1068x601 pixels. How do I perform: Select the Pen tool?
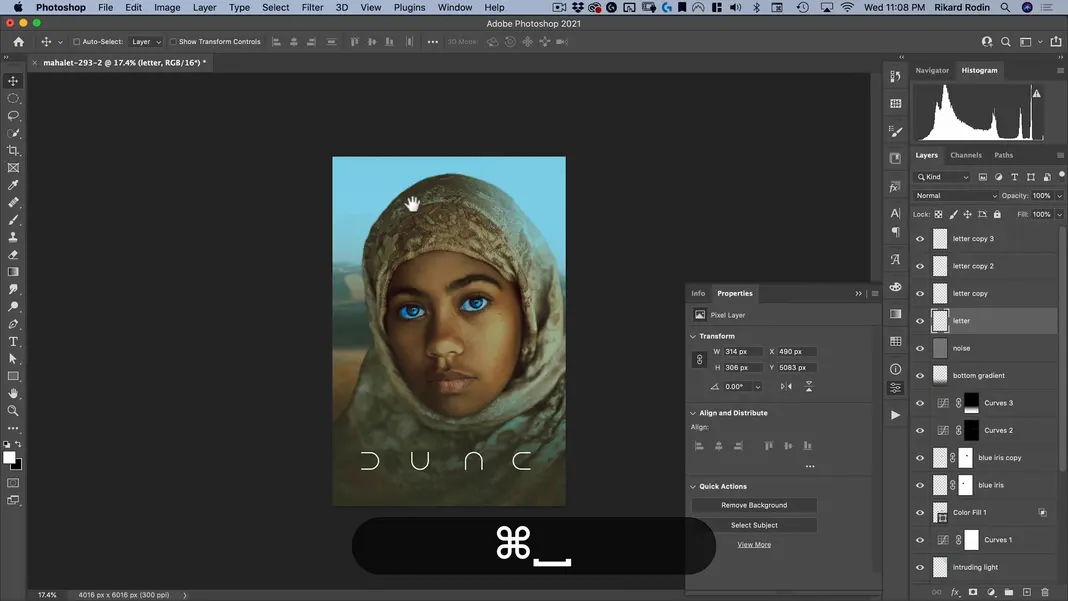click(x=13, y=324)
